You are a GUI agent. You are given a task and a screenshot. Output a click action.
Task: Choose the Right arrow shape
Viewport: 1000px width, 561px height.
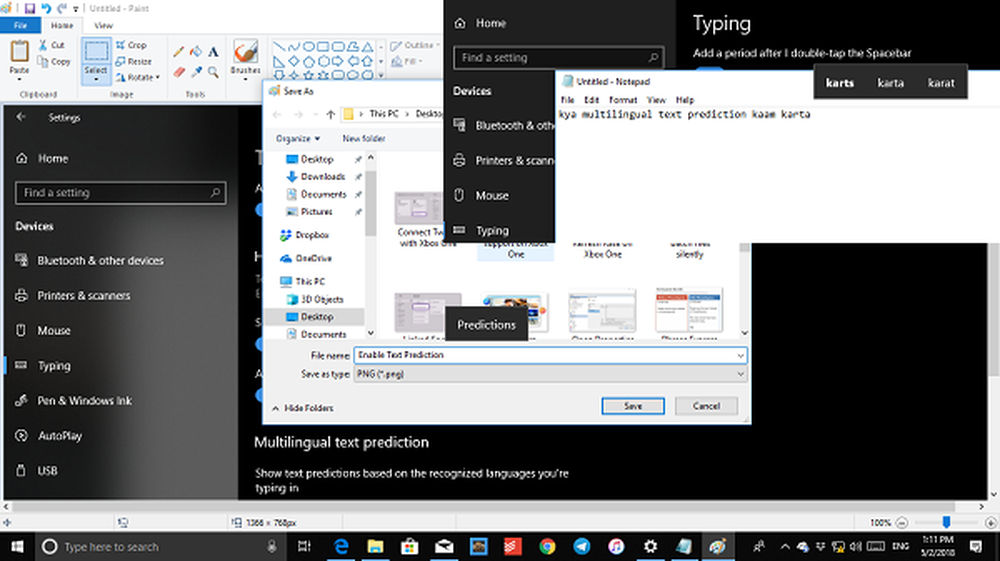click(337, 61)
